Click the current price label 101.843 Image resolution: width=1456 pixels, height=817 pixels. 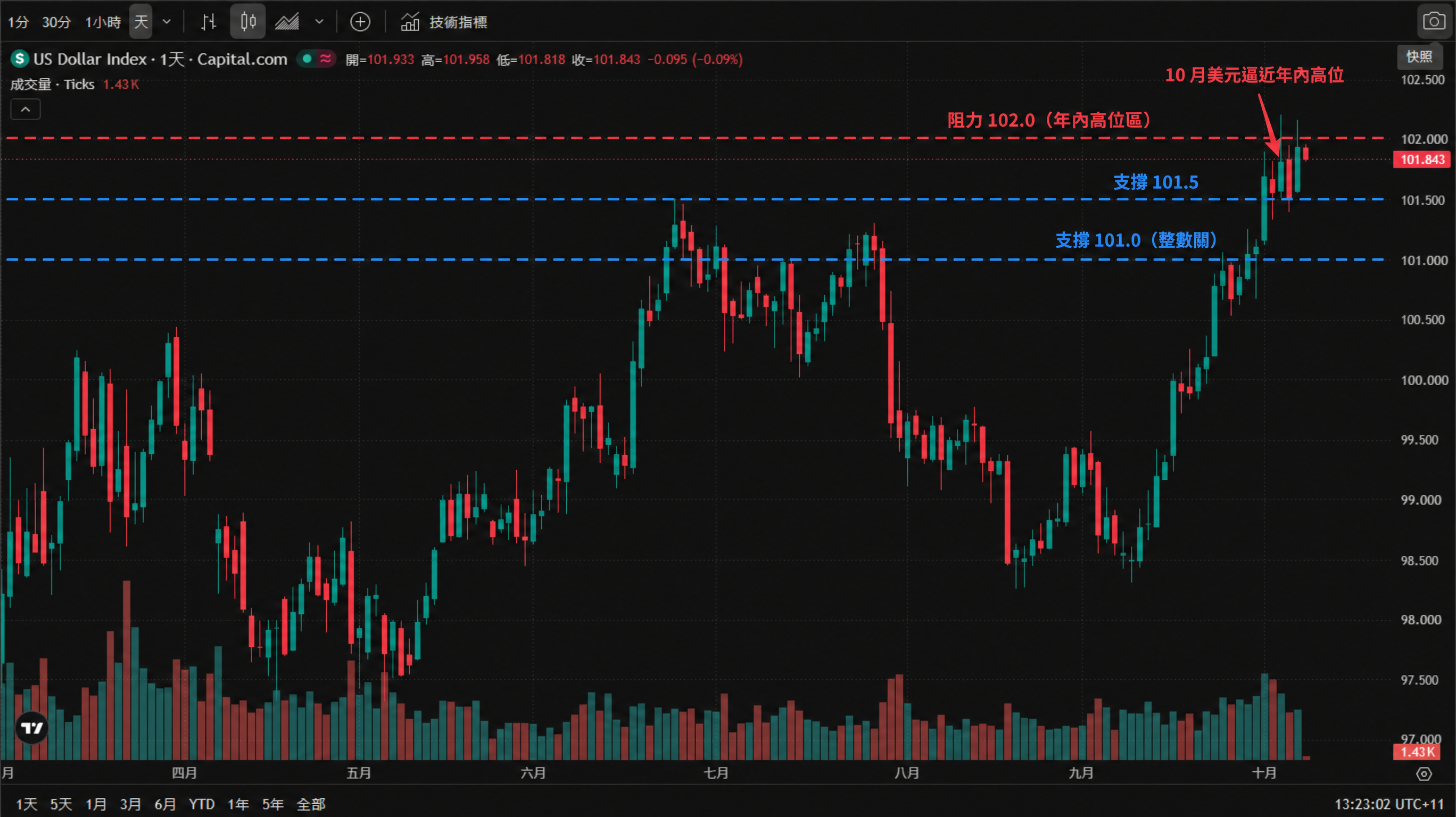pyautogui.click(x=1422, y=160)
